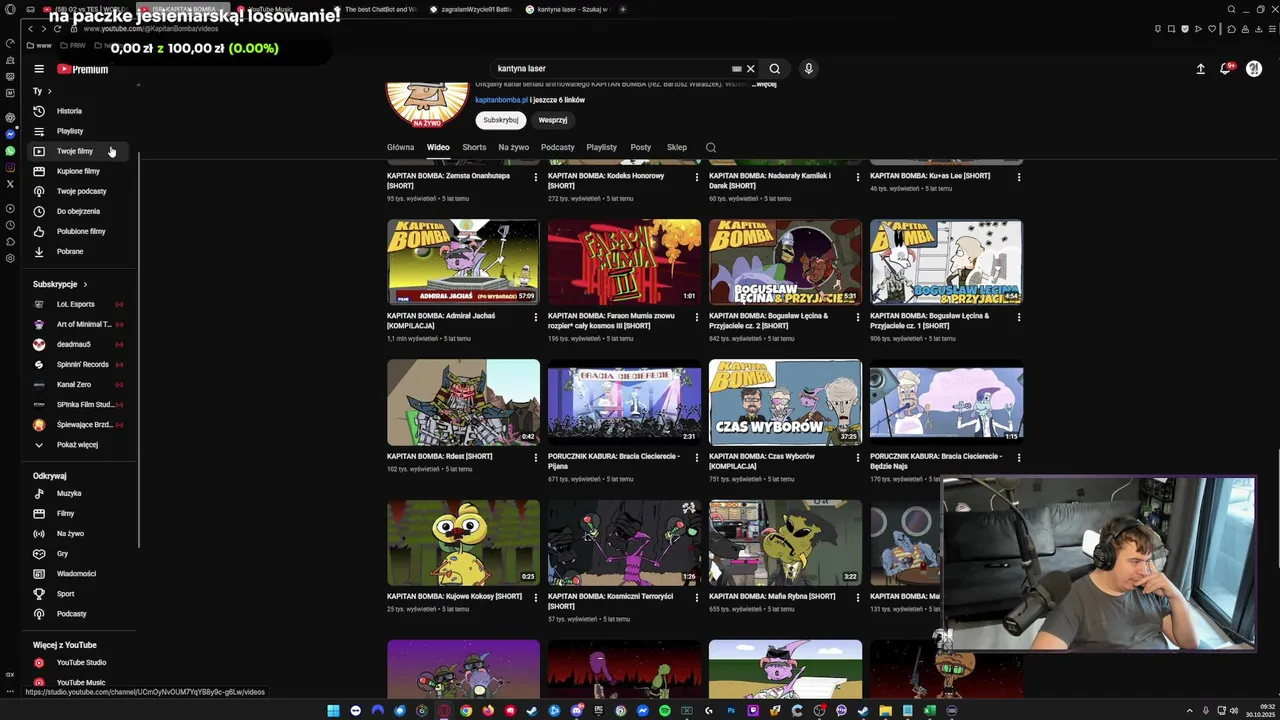Open Gry in the Odkrywaj section

80,553
